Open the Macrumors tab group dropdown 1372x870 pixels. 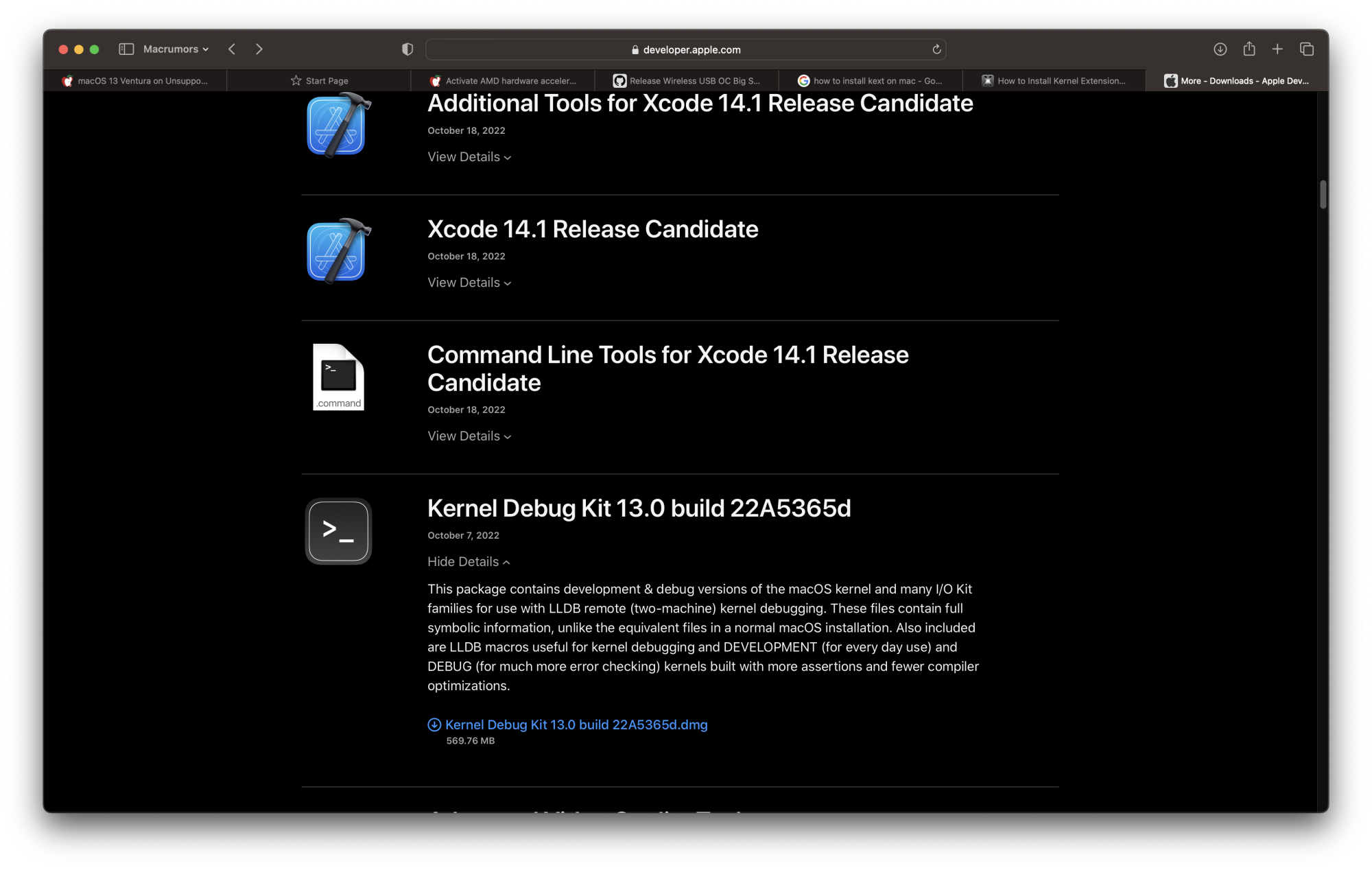click(176, 49)
